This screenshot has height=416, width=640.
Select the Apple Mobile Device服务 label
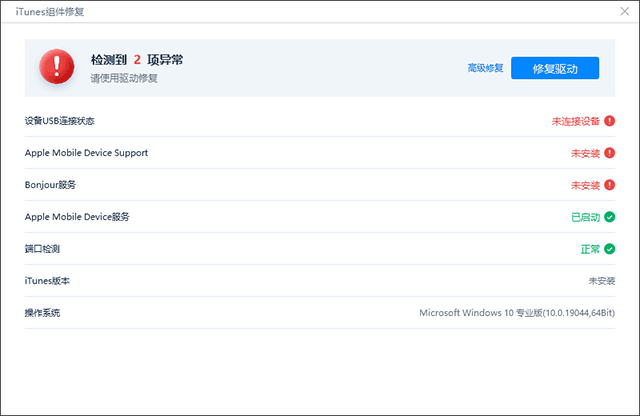(x=77, y=217)
